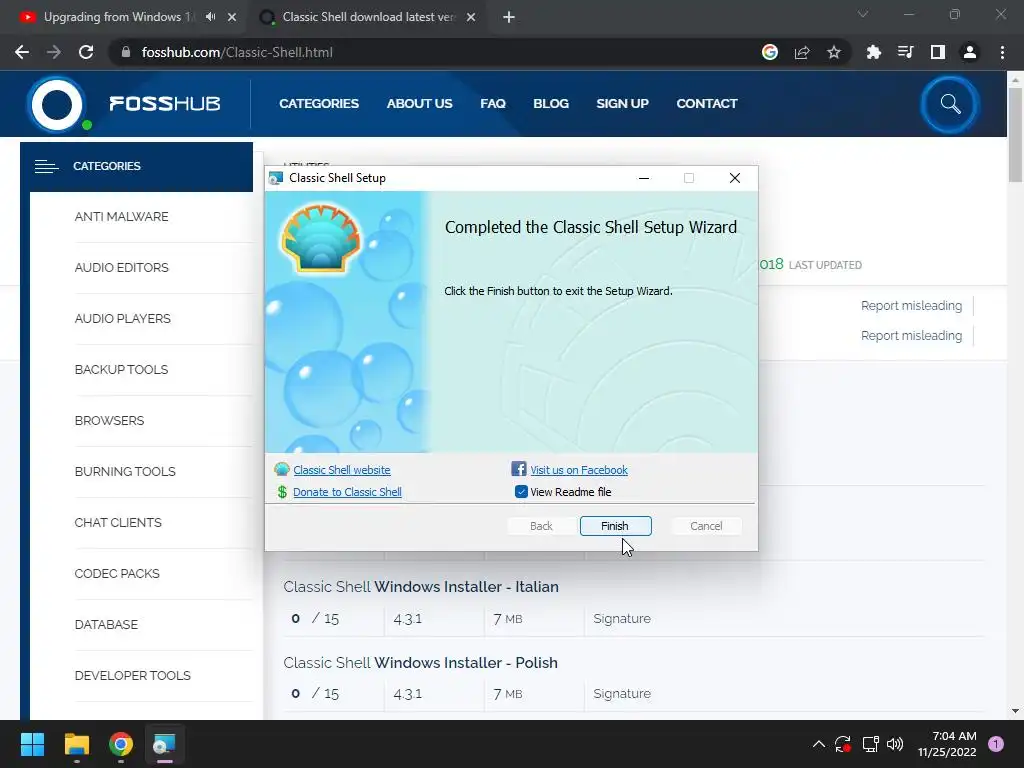
Task: Select BURNING TOOLS category
Action: point(125,471)
